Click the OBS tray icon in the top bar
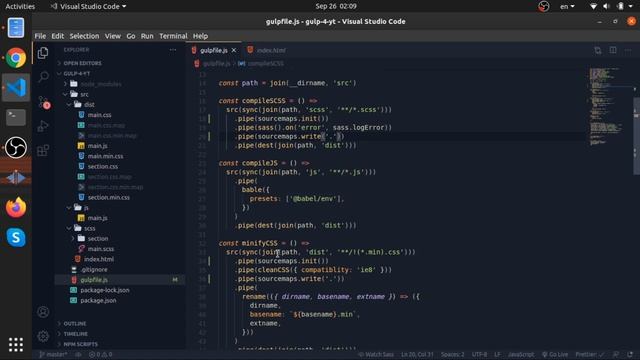 [x=543, y=6]
